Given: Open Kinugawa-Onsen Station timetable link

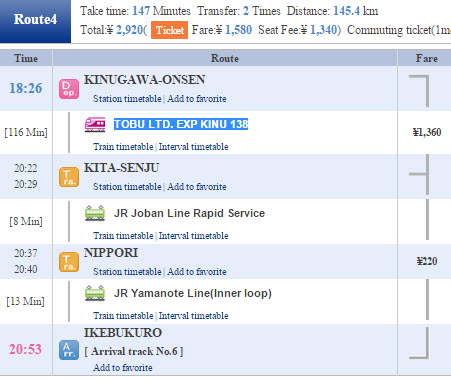Looking at the screenshot, I should tap(127, 99).
